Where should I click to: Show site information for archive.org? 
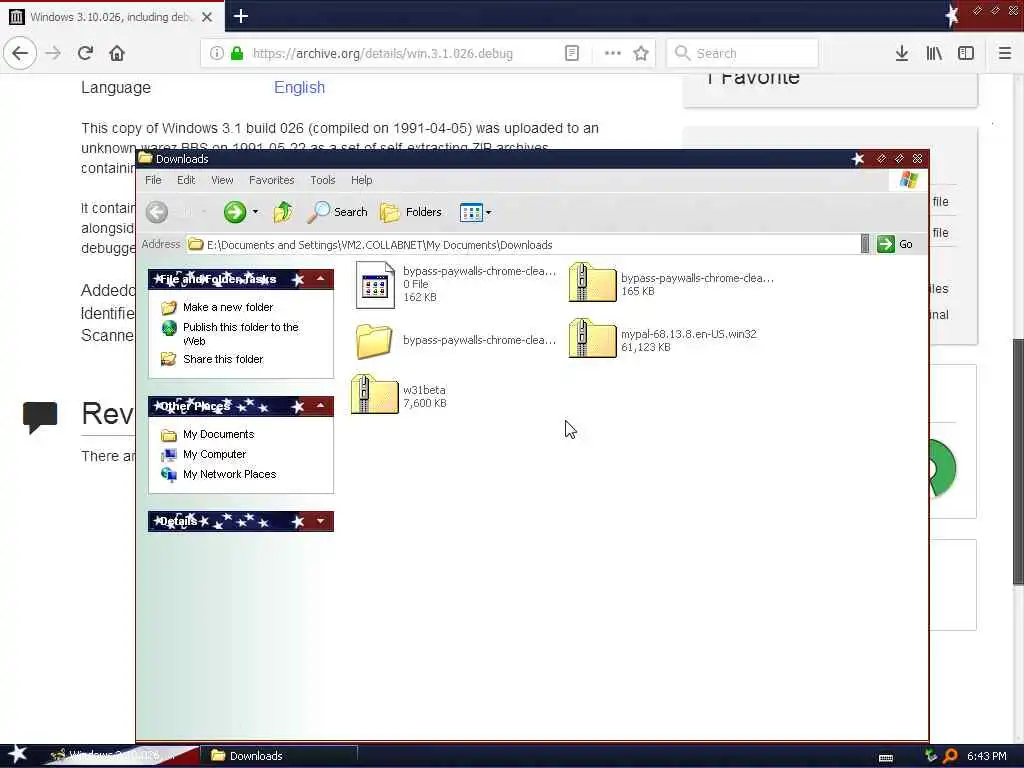[216, 54]
